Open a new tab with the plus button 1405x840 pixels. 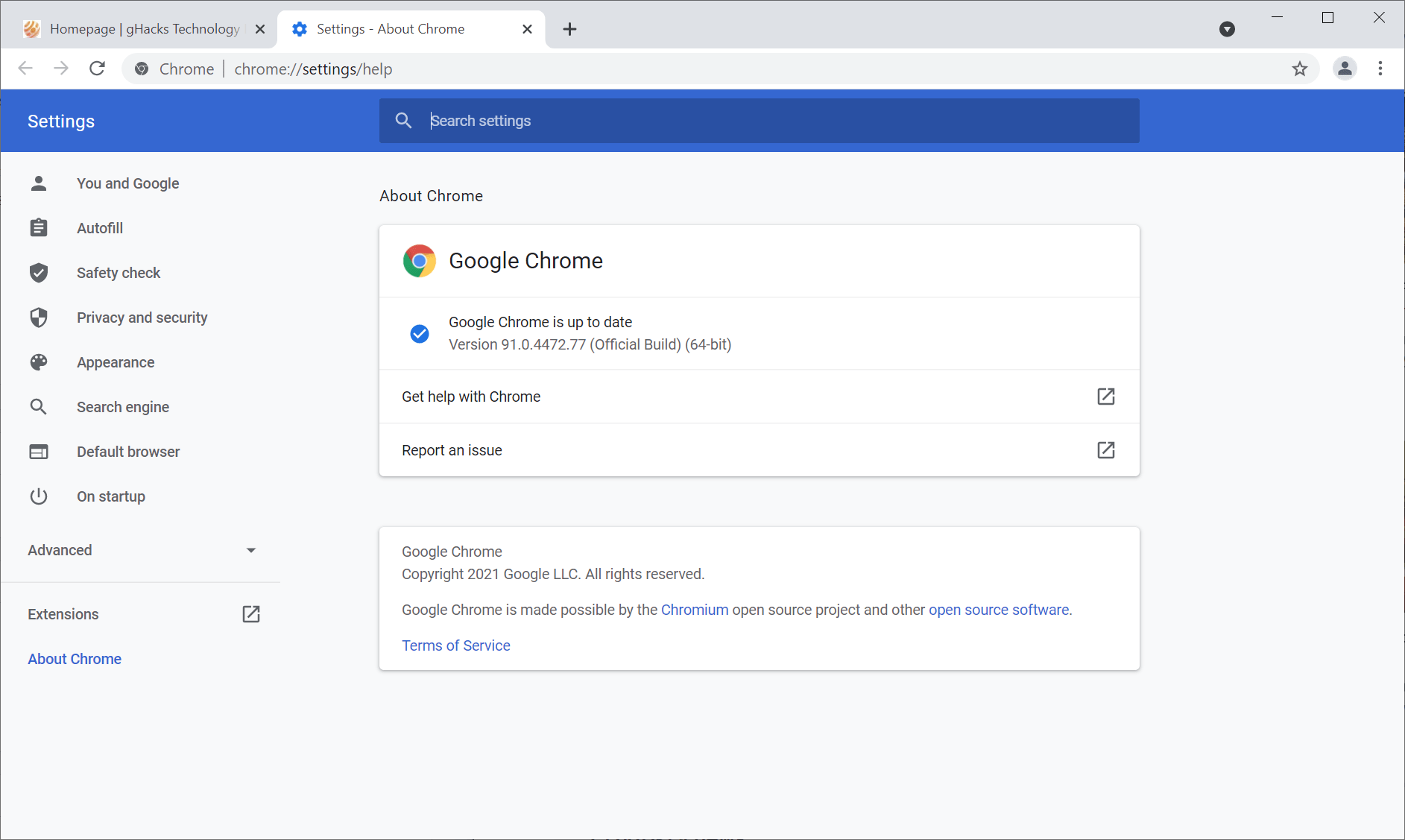coord(569,29)
